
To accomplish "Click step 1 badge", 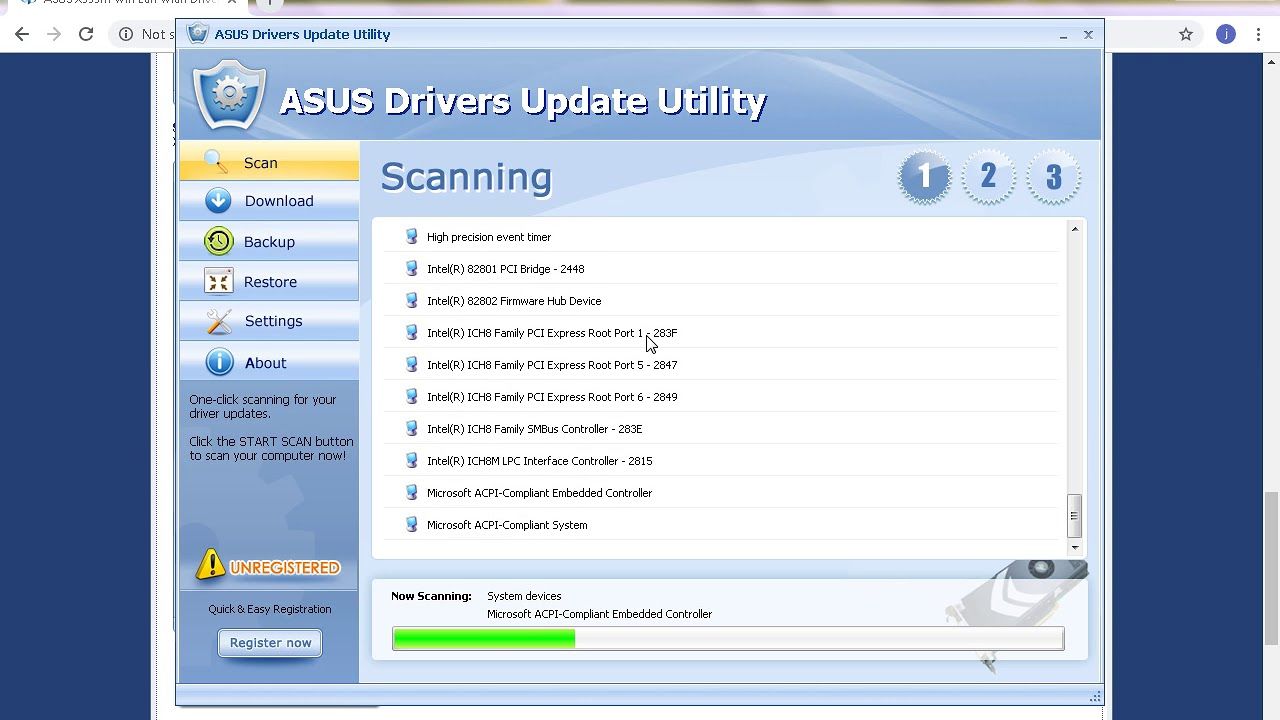I will point(924,177).
